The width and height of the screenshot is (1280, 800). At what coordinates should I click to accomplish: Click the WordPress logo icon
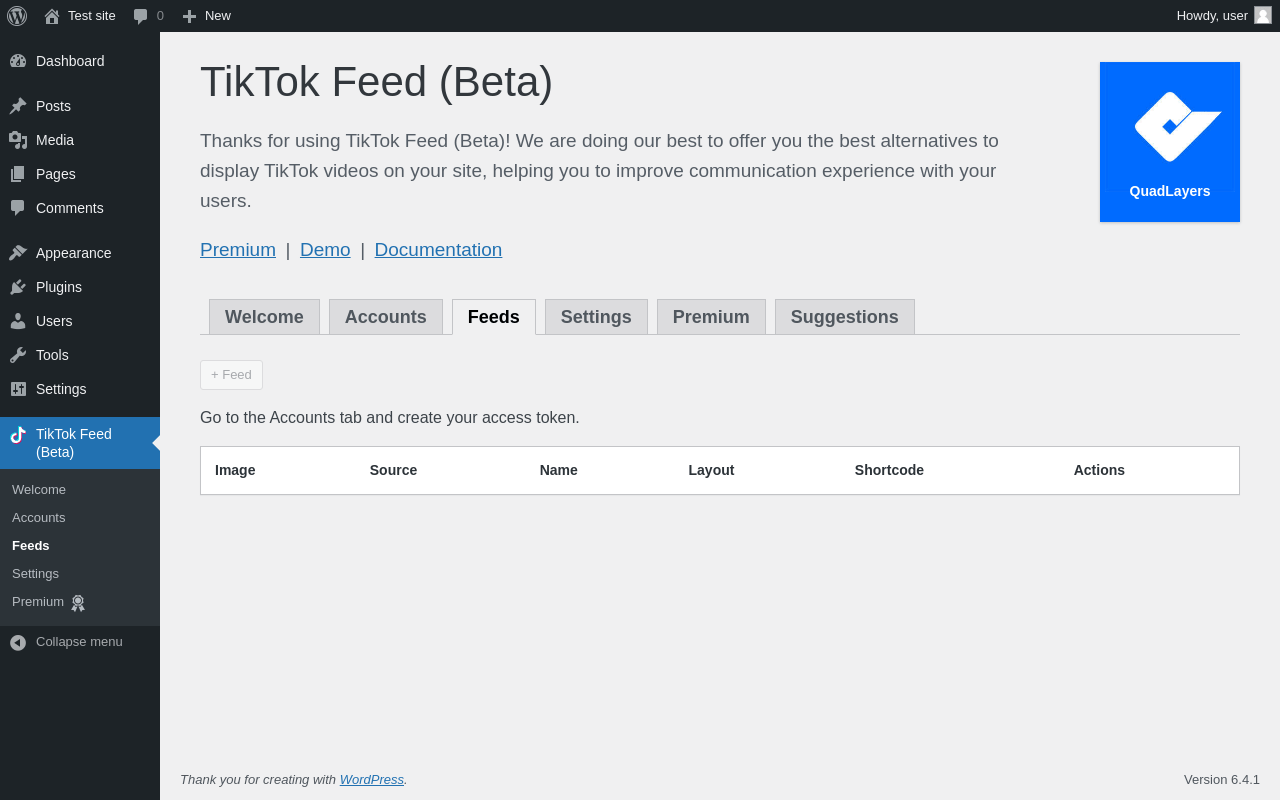coord(17,16)
